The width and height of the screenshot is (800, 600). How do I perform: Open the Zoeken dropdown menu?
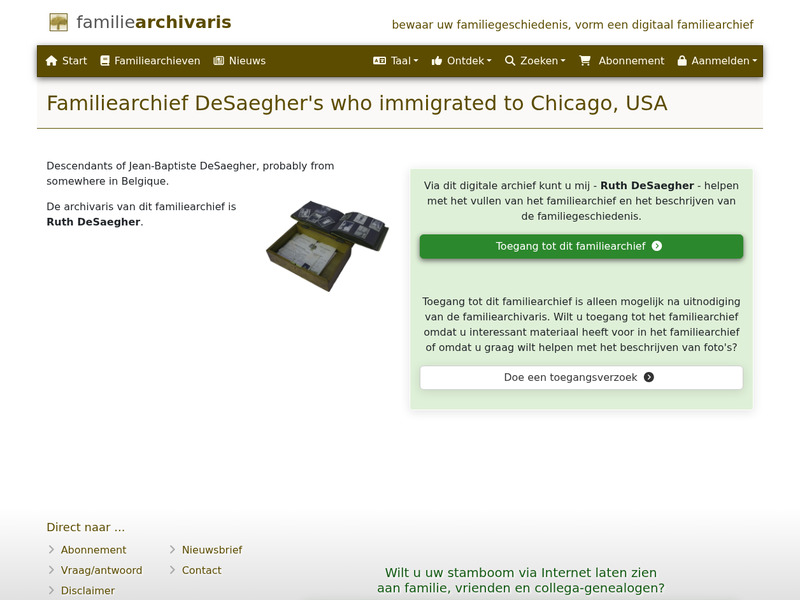coord(535,61)
